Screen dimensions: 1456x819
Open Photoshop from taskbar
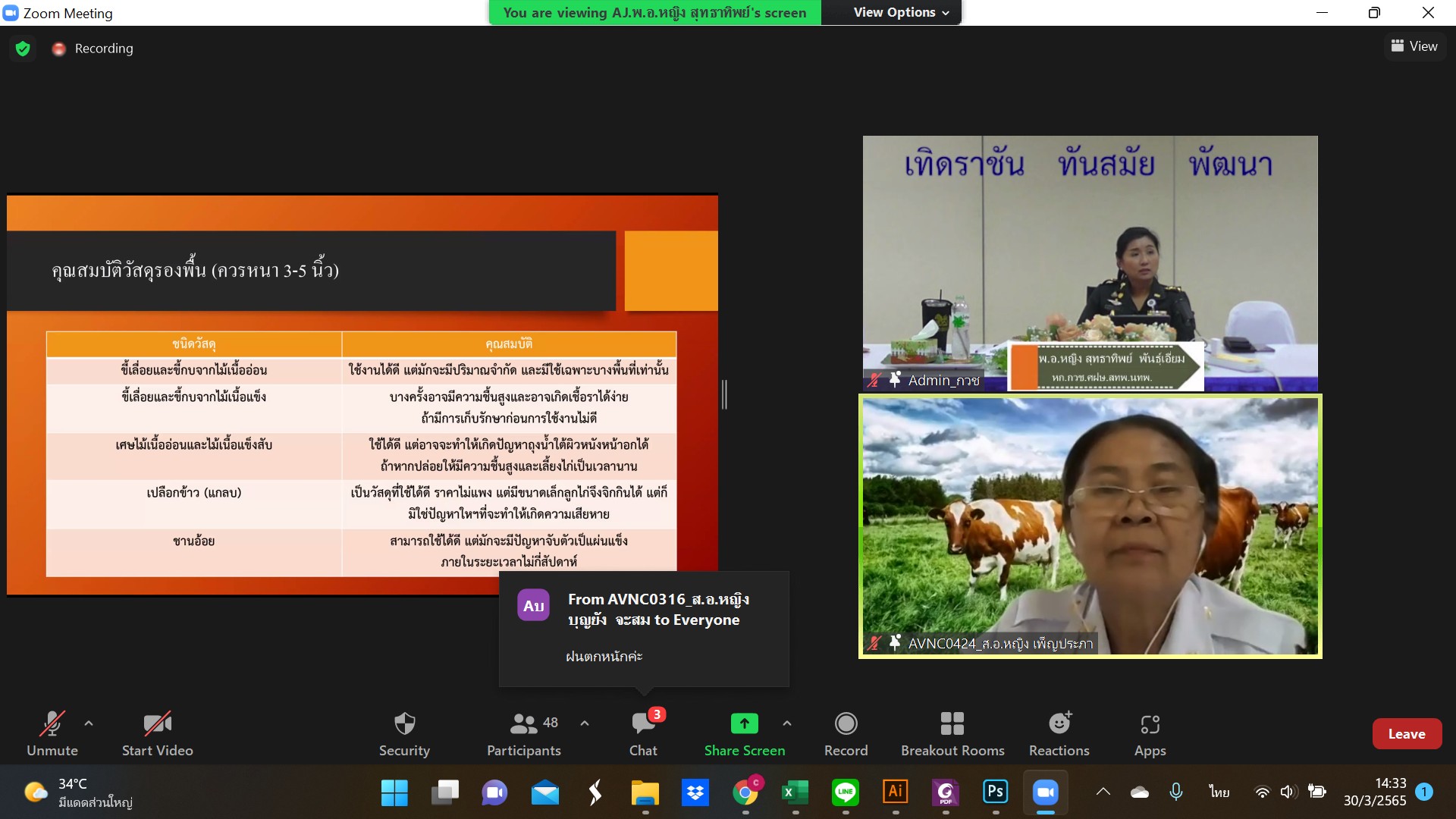pos(995,792)
